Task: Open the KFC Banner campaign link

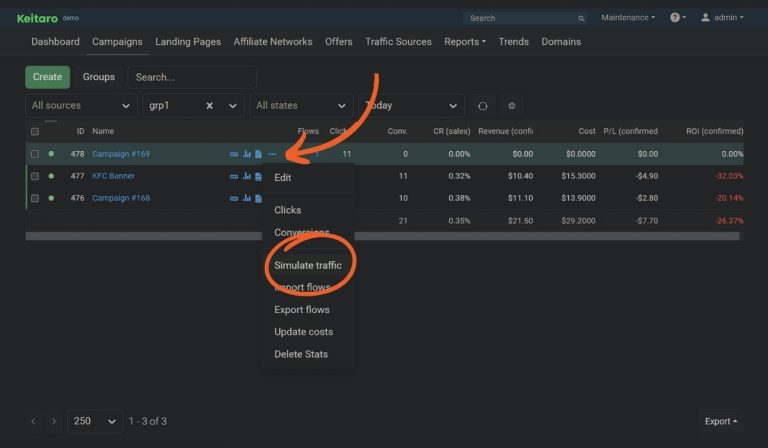Action: pos(113,176)
